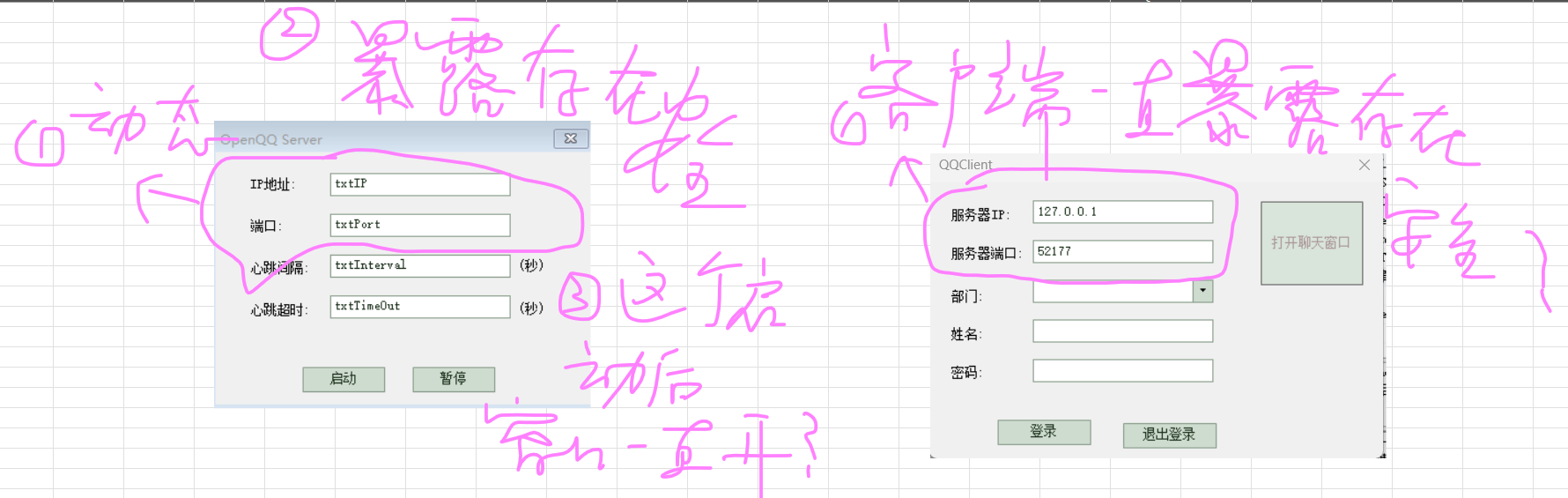Expand the 部门 dropdown arrow
This screenshot has width=1568, height=498.
click(1203, 291)
